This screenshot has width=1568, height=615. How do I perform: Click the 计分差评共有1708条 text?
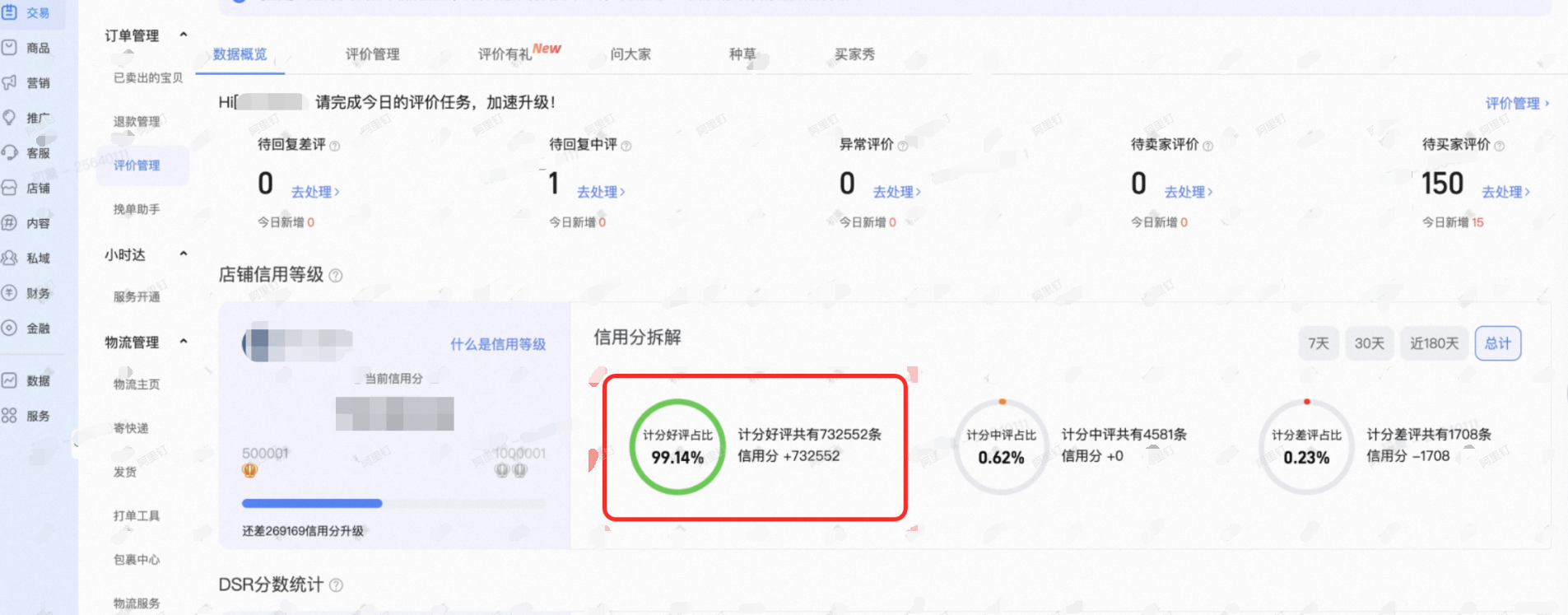[x=1429, y=434]
